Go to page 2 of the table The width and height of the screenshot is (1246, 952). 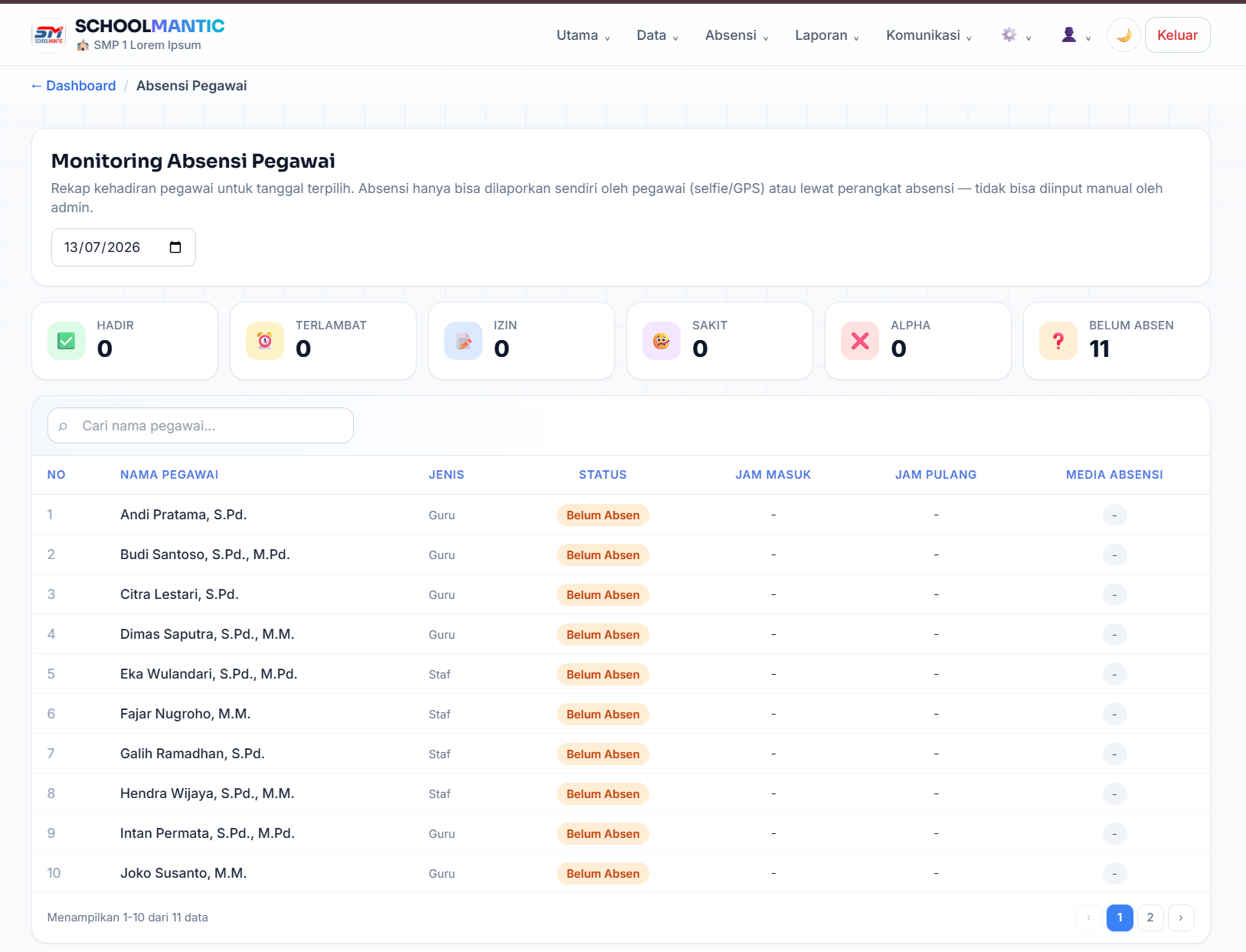[1150, 918]
